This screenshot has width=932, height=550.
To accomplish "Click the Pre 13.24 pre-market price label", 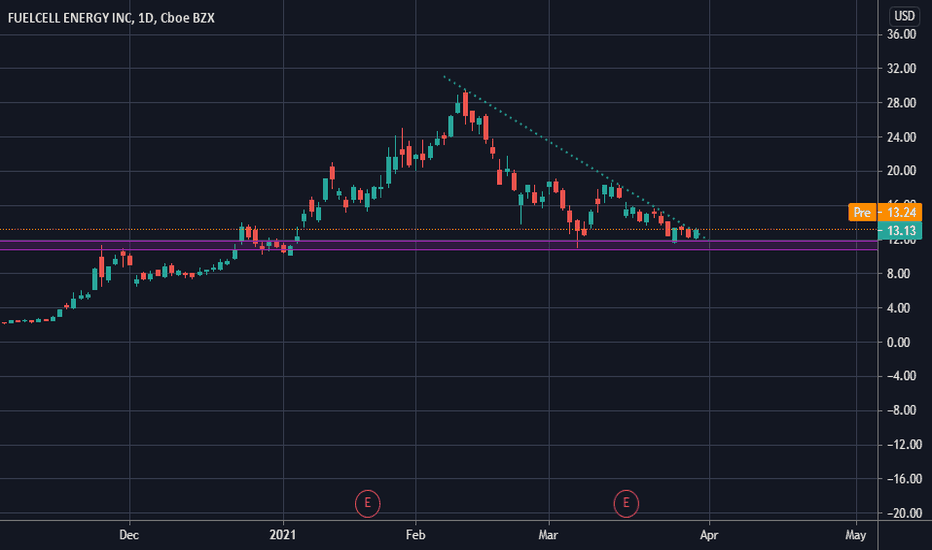I will [x=885, y=212].
